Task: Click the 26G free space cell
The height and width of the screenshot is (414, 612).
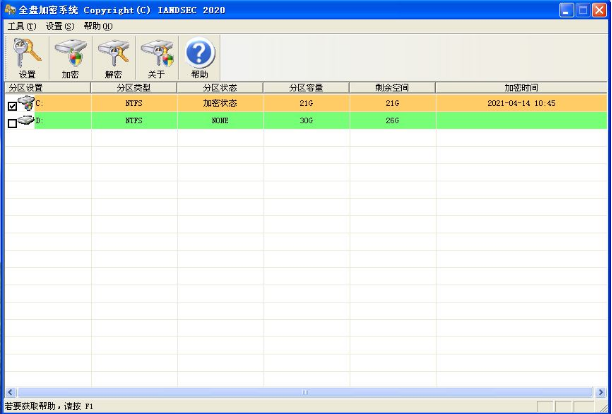Action: (392, 121)
